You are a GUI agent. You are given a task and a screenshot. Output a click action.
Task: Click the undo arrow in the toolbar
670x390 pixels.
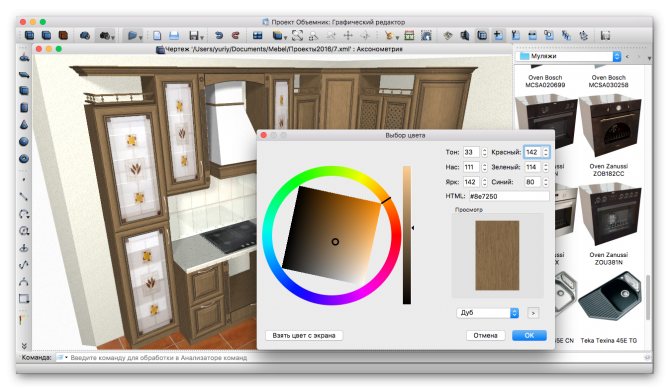click(x=218, y=35)
